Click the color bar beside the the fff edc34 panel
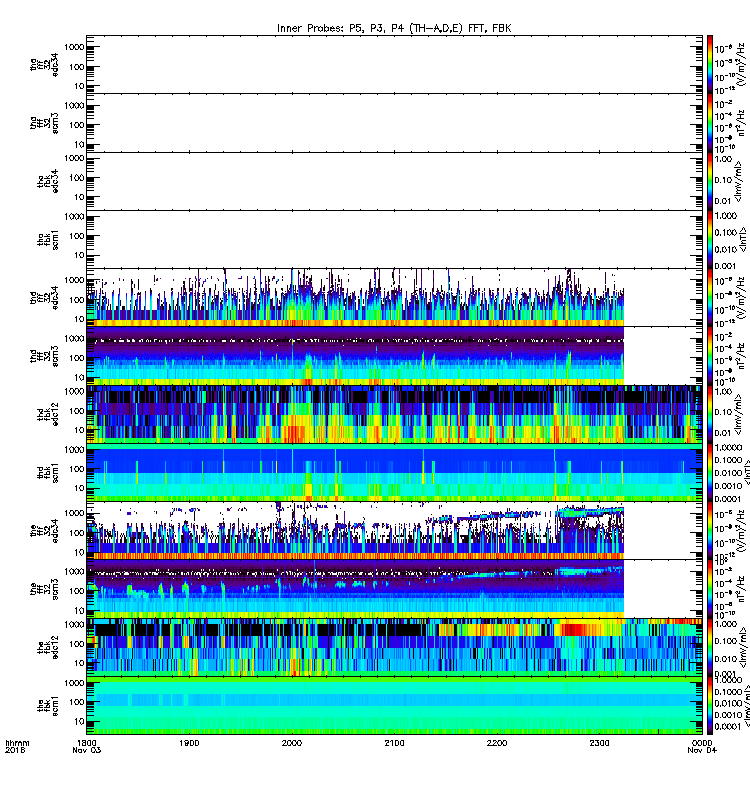This screenshot has height=800, width=750. (x=709, y=531)
